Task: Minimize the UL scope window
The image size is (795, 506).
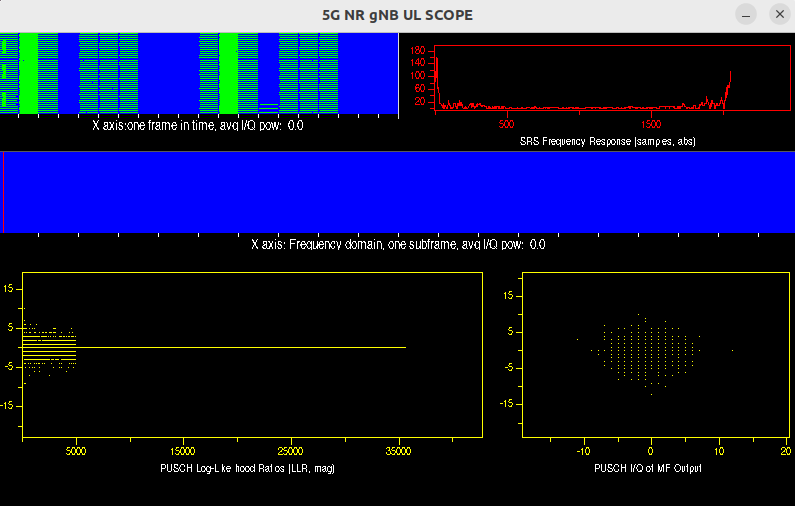Action: pos(746,14)
